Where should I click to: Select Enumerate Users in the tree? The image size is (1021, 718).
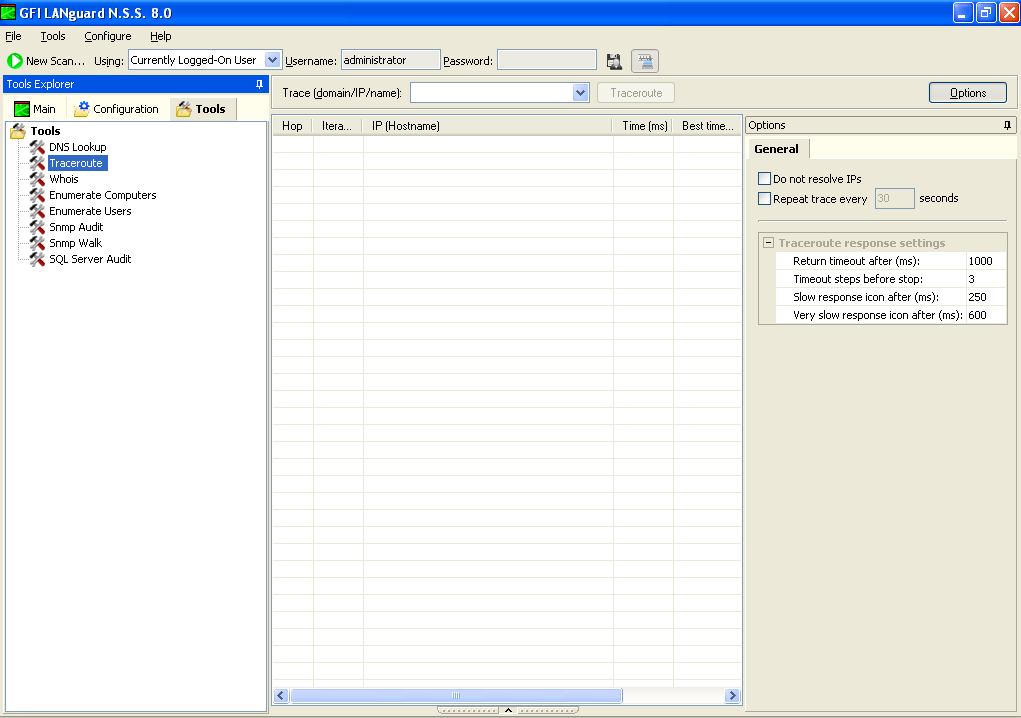pyautogui.click(x=91, y=211)
